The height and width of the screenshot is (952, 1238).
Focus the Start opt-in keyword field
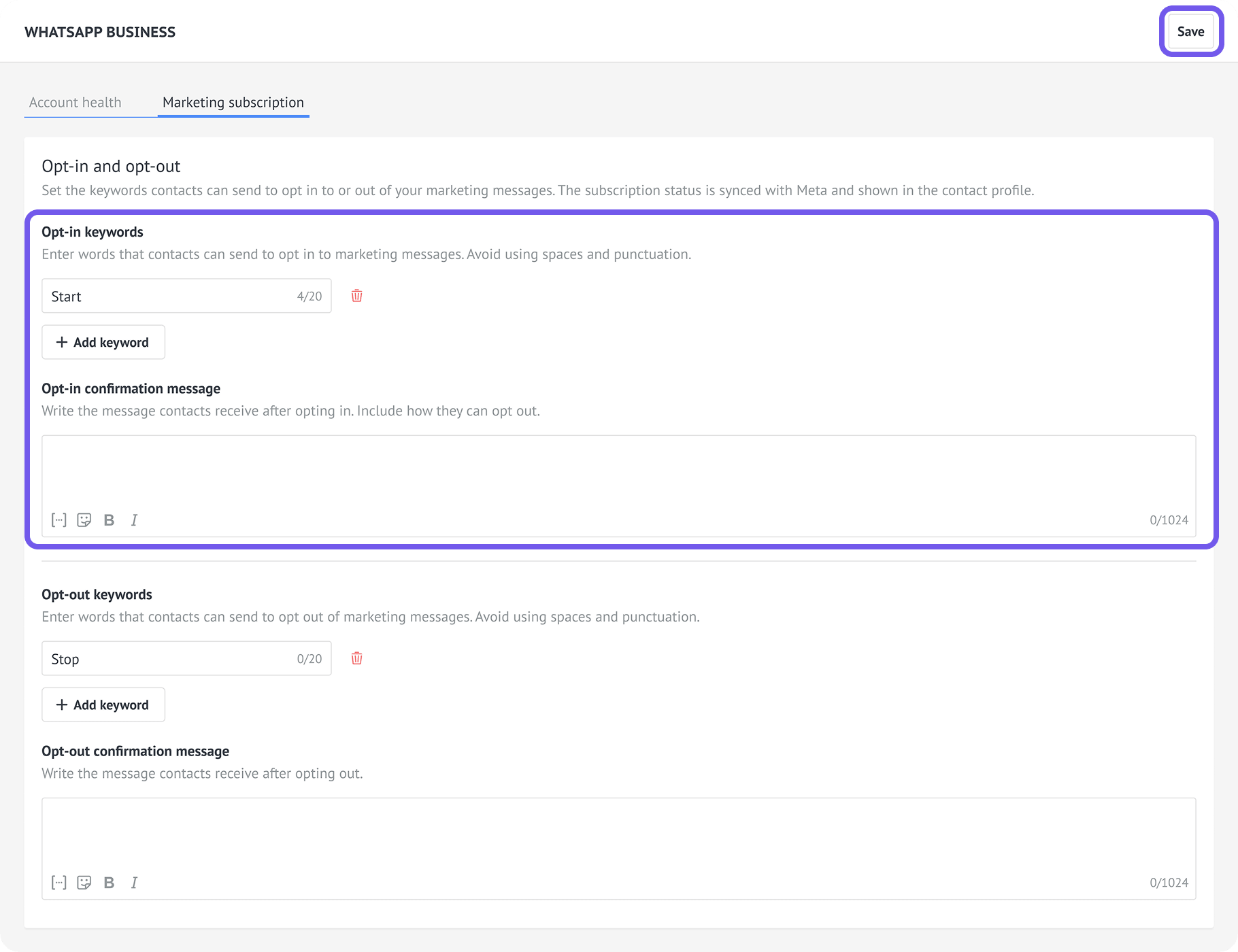(186, 296)
